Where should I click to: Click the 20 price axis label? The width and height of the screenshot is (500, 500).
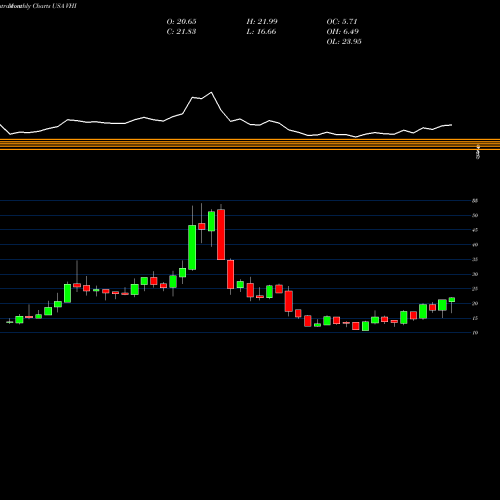point(475,303)
